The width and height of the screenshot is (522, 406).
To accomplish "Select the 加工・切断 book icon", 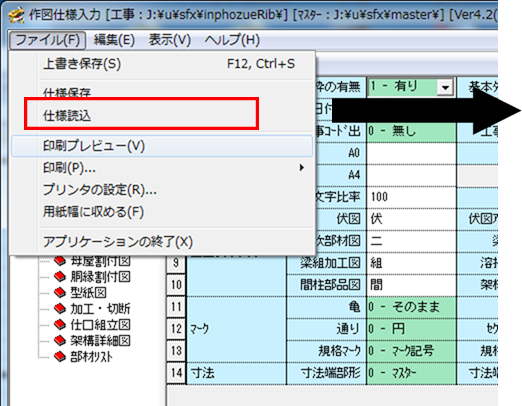I will [60, 308].
